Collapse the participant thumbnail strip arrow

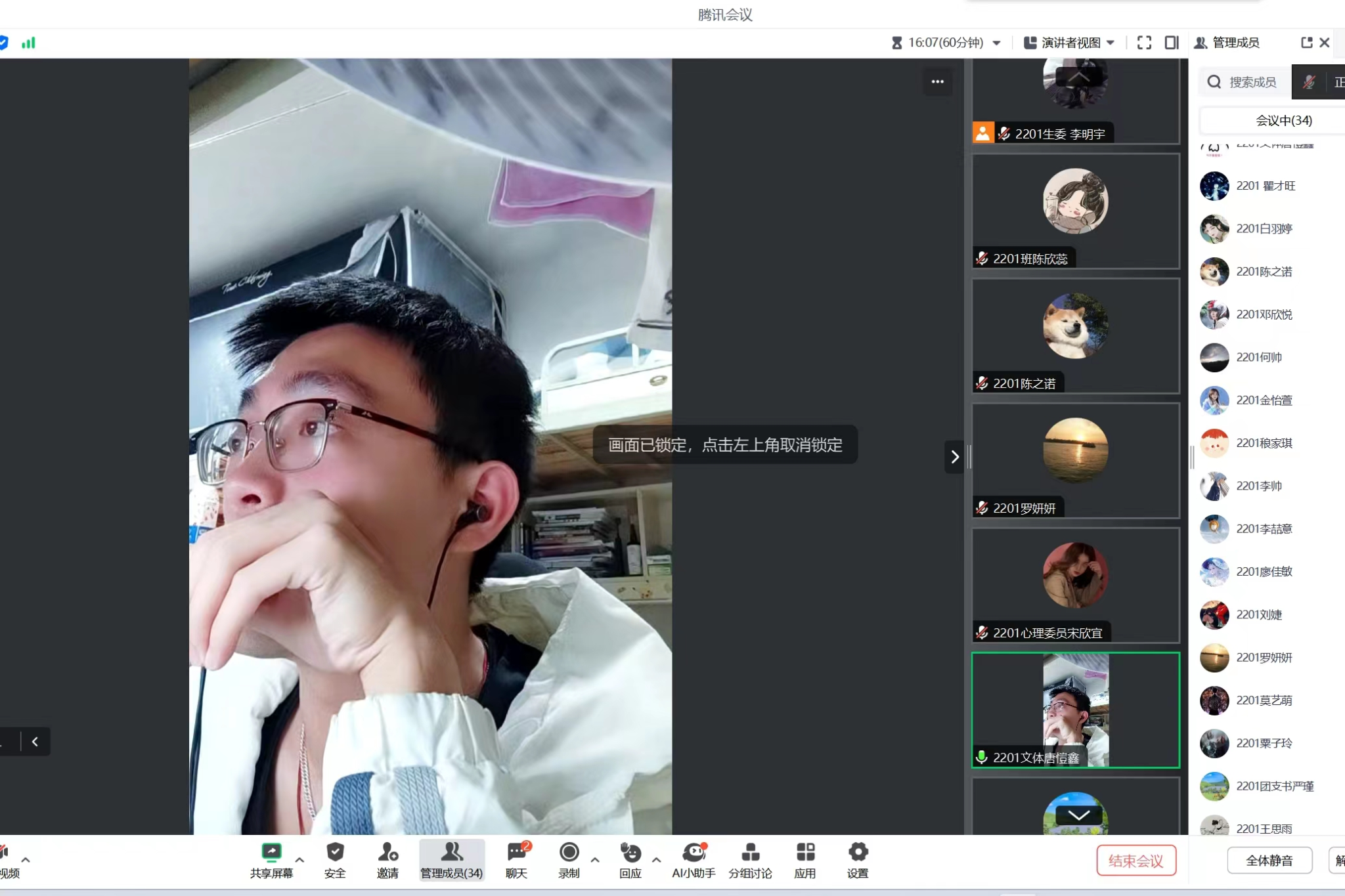click(954, 457)
